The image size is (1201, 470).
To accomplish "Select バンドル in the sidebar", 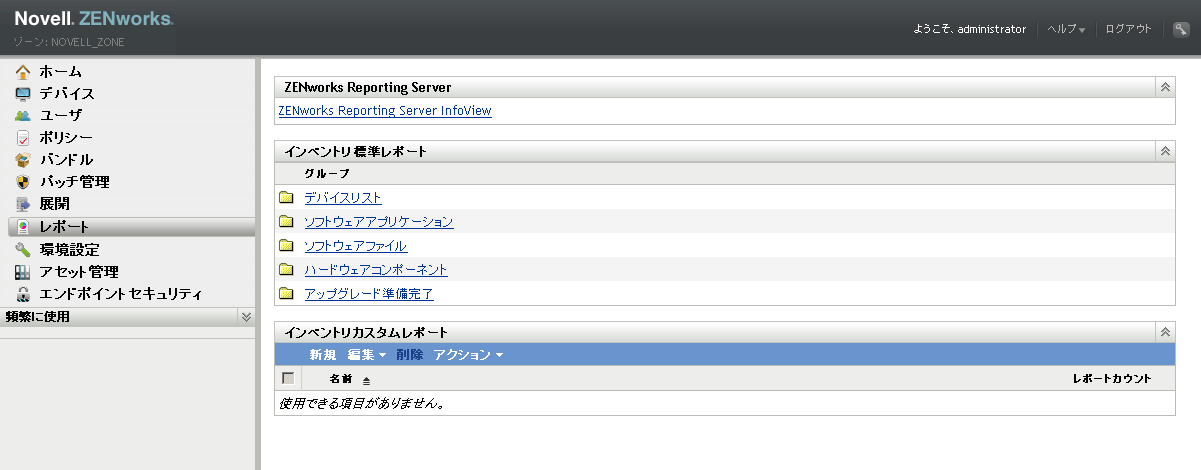I will (66, 160).
